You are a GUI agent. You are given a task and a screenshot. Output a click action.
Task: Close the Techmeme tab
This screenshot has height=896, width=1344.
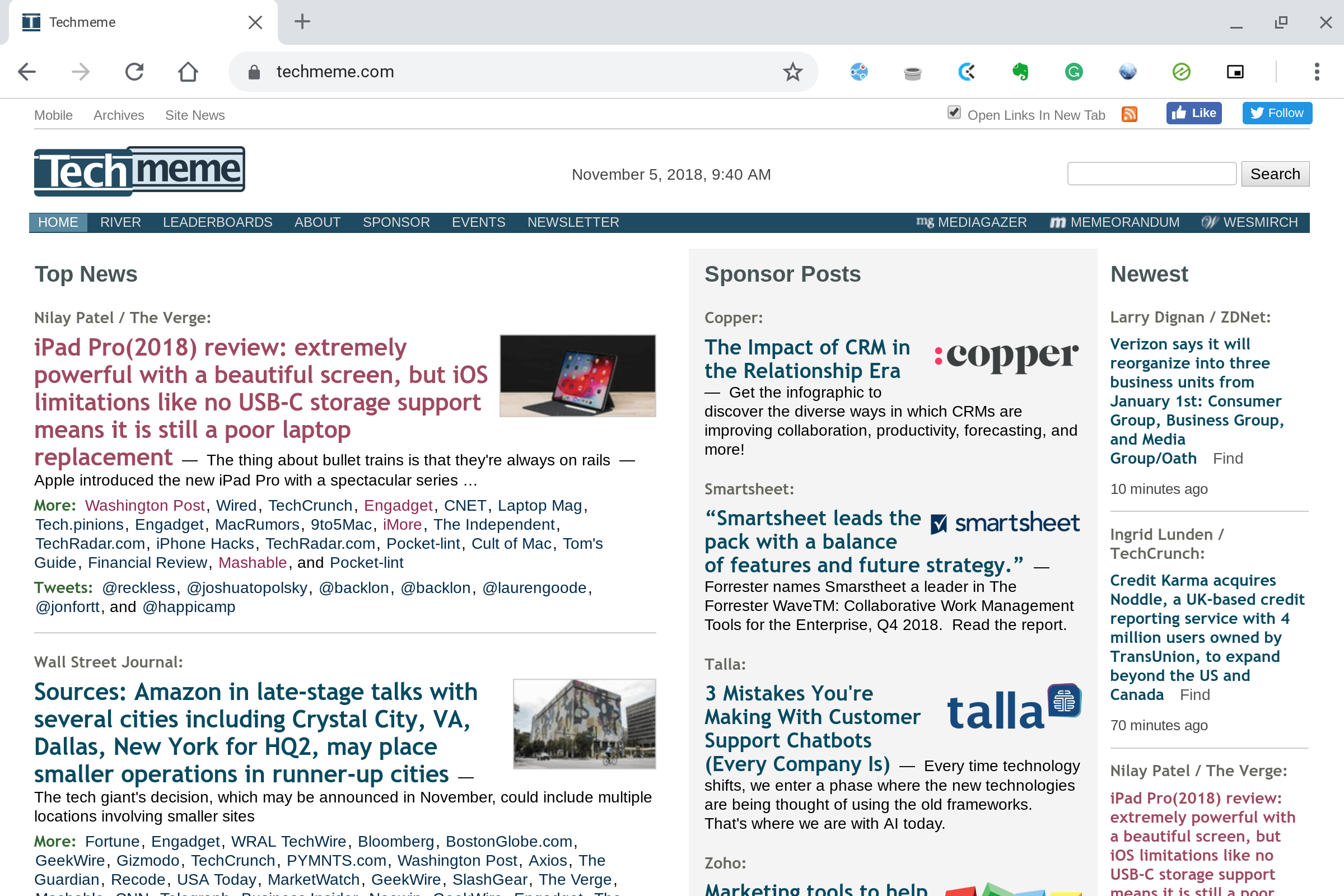[255, 22]
